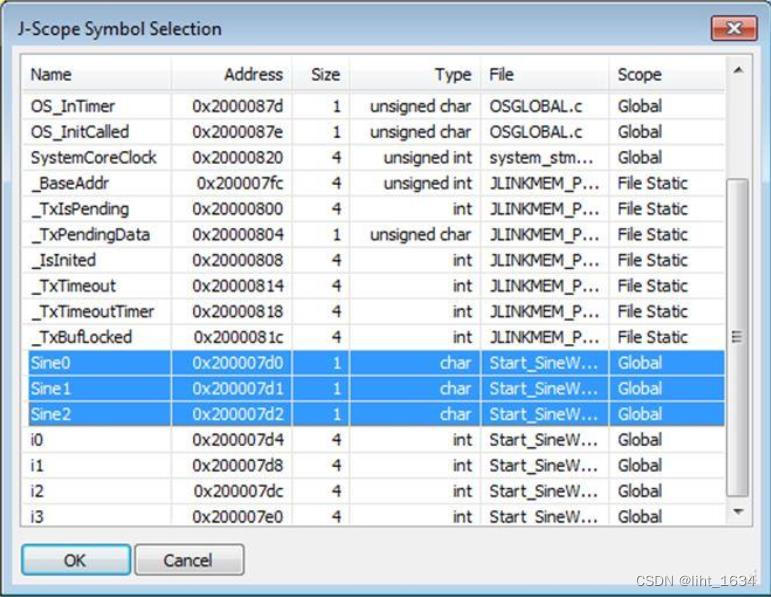Sort by the Size column header
The image size is (771, 597).
click(321, 74)
